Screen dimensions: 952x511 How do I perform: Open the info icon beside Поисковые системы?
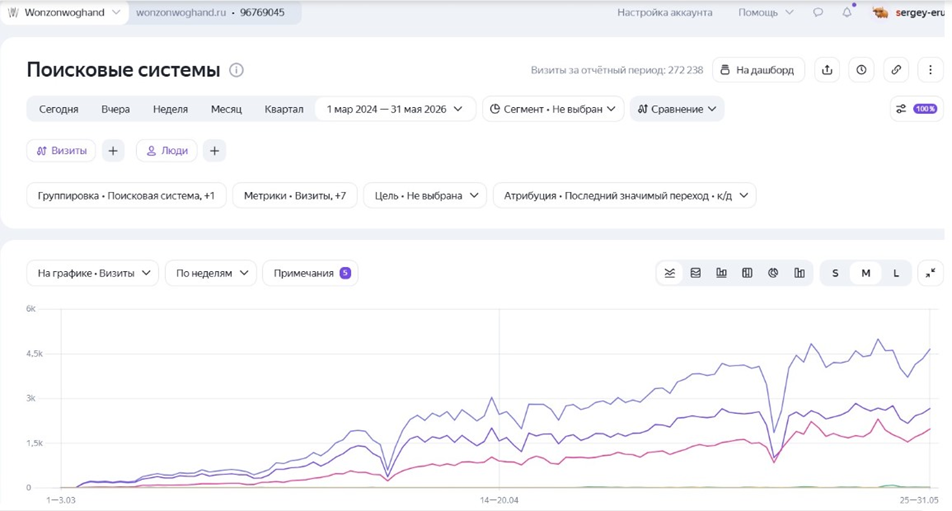pyautogui.click(x=236, y=70)
